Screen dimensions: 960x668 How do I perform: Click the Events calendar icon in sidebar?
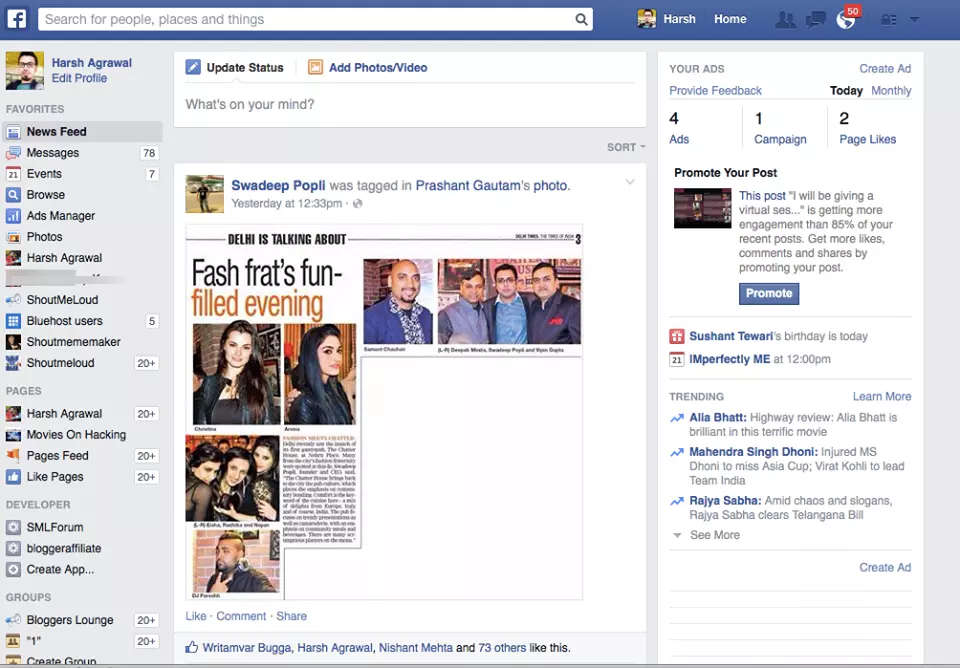pos(13,174)
